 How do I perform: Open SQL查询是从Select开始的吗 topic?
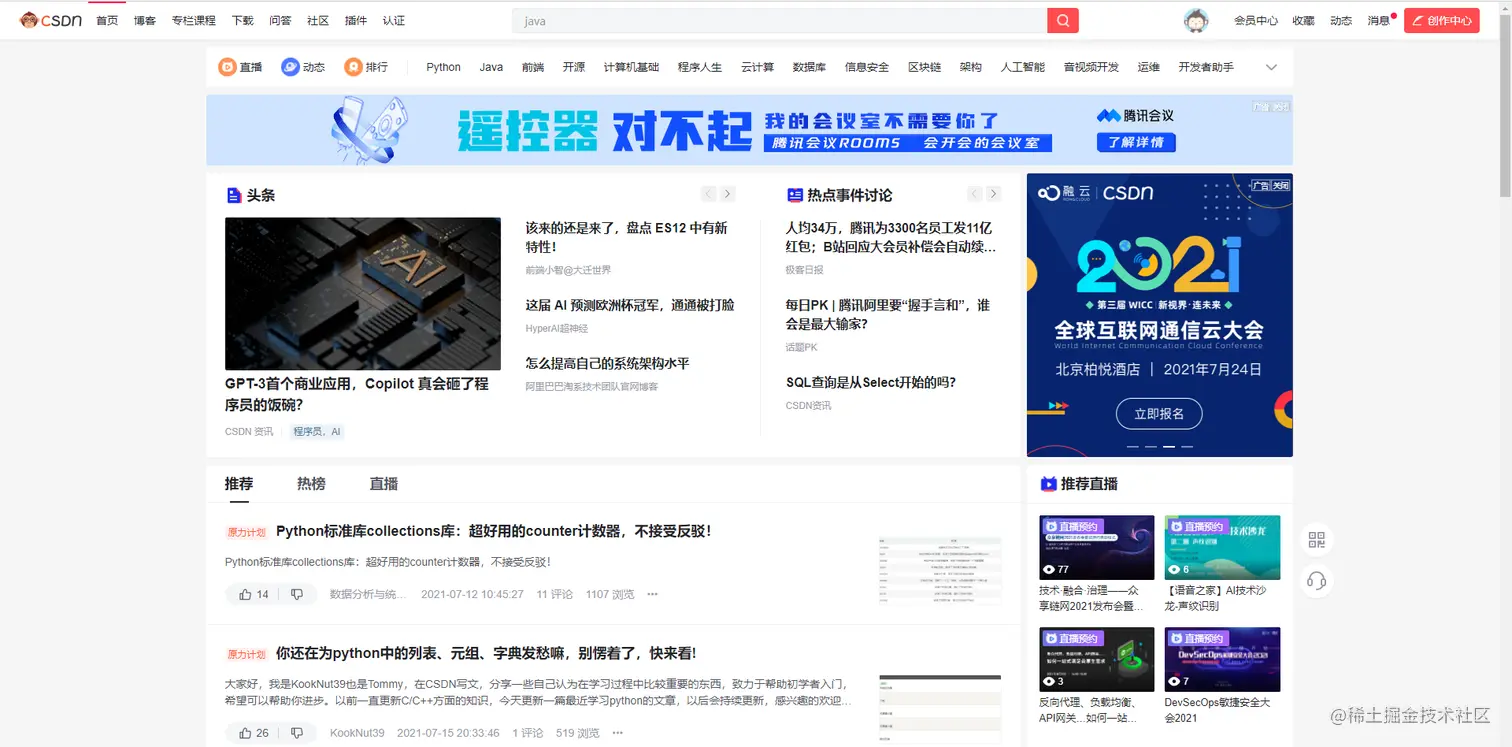(x=871, y=382)
